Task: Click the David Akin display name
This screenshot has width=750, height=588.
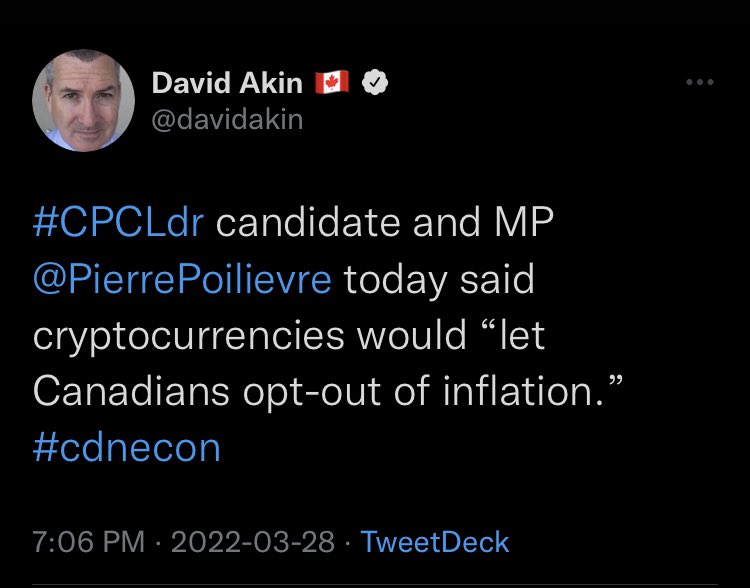Action: pos(228,85)
